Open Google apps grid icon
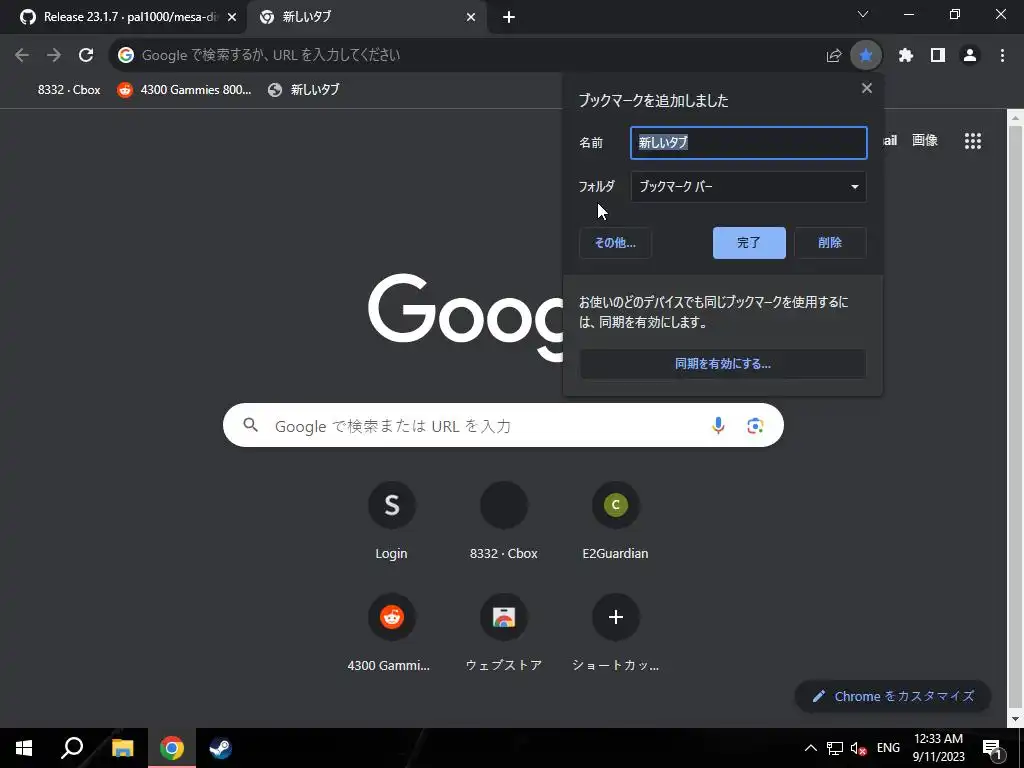This screenshot has width=1024, height=768. [972, 140]
